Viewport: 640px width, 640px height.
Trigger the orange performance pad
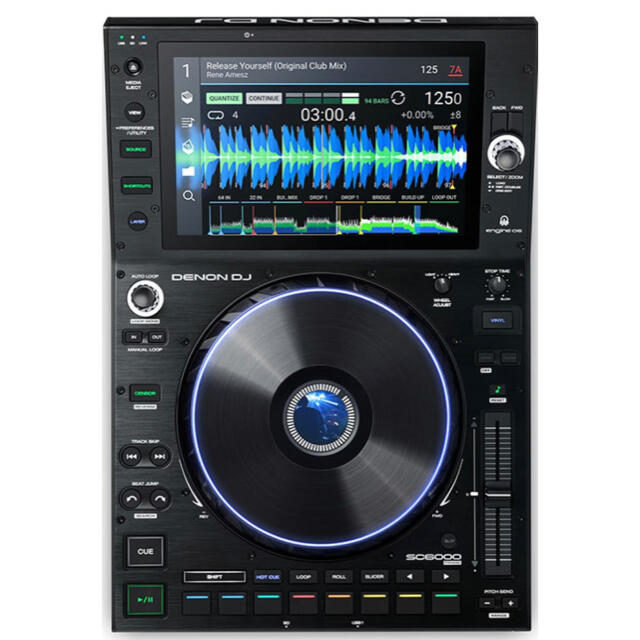point(339,603)
